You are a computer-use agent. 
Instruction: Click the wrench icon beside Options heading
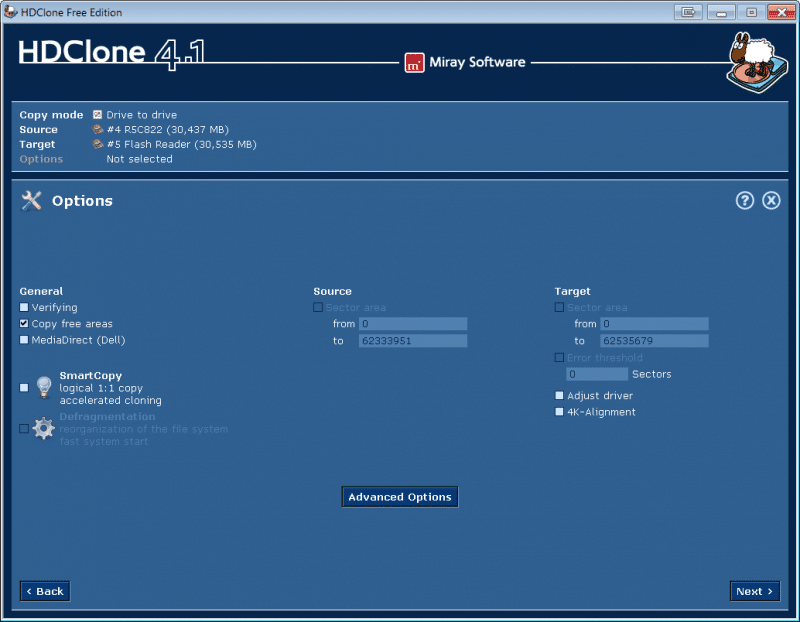pos(31,200)
